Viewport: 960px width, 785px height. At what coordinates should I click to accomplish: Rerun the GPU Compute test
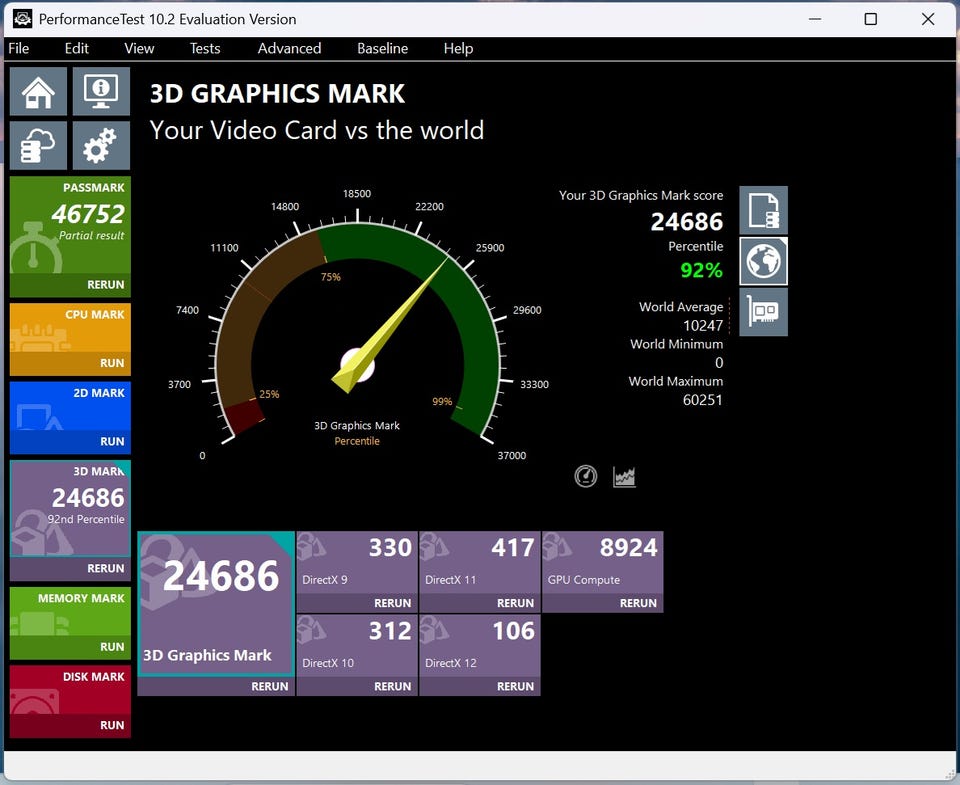point(638,603)
